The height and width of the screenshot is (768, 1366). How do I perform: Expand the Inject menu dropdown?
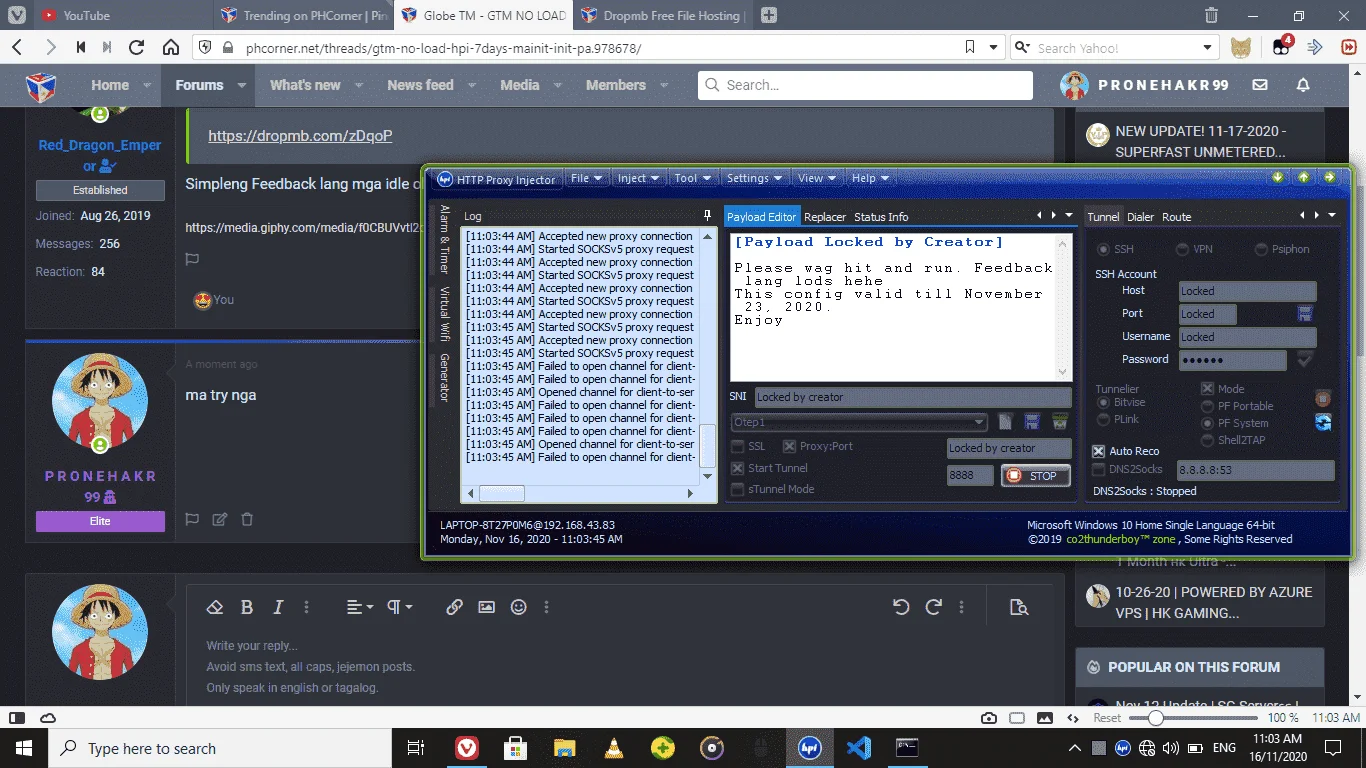point(638,178)
